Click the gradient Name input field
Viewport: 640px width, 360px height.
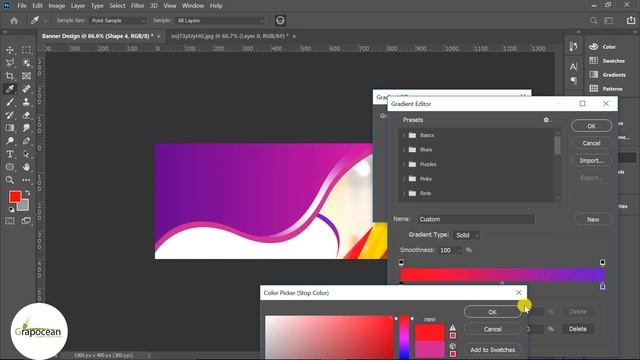tap(476, 219)
